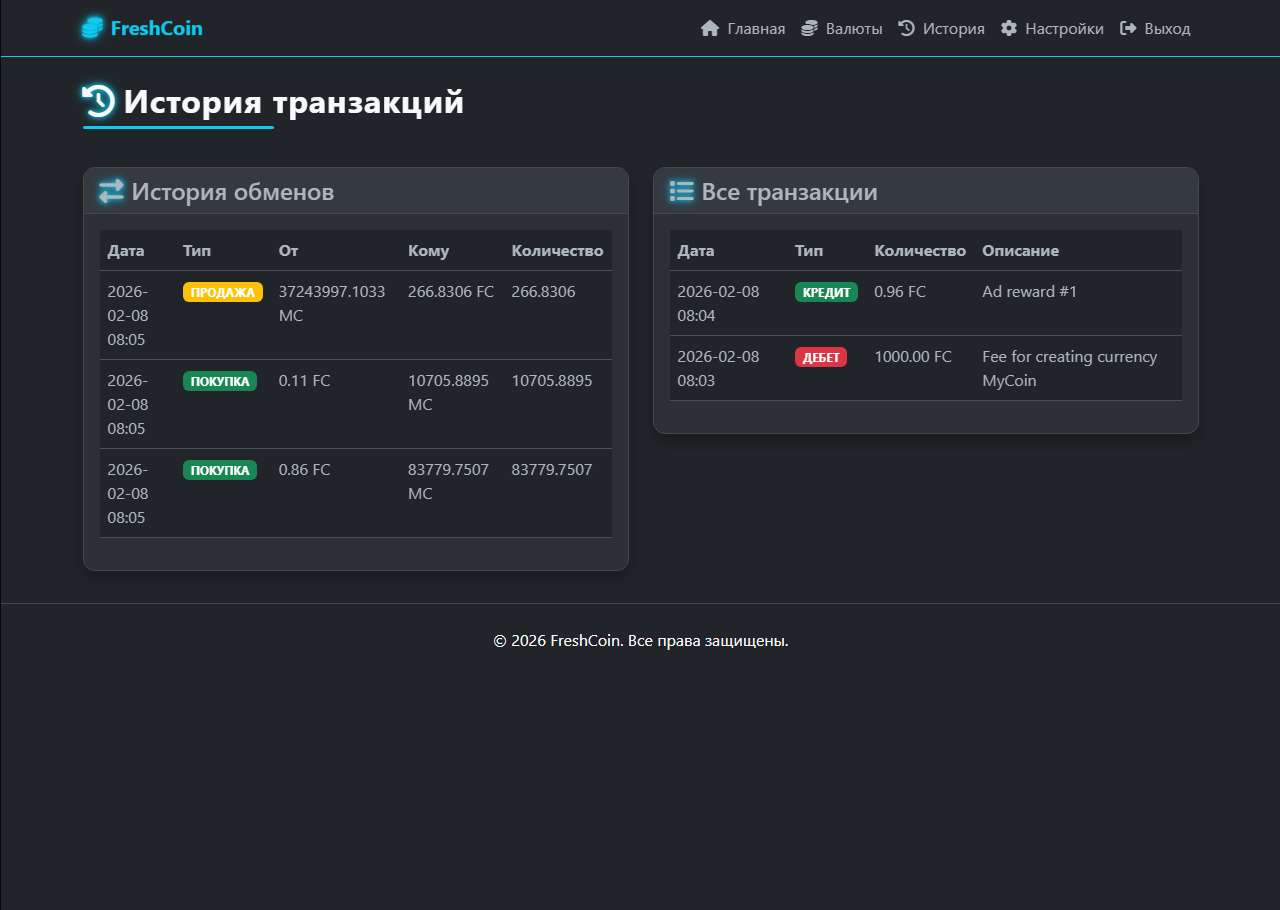Click the exchange arrows icon in История обменов
The image size is (1280, 910).
tap(111, 191)
